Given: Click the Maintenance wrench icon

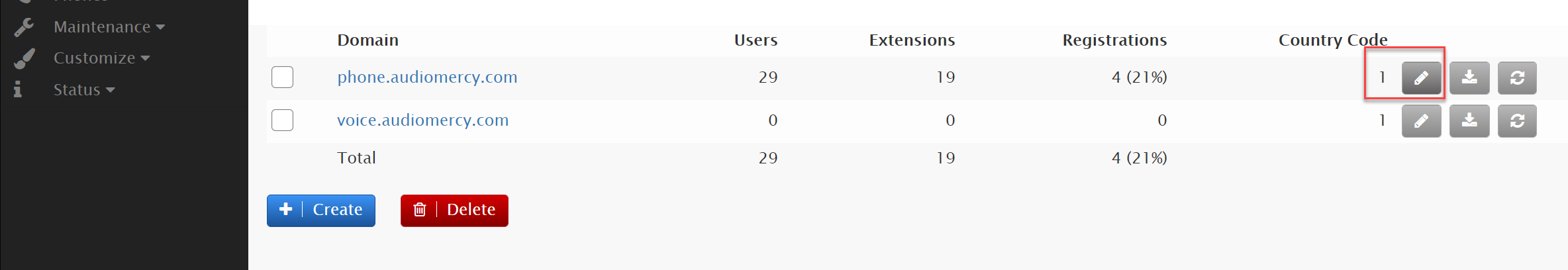Looking at the screenshot, I should pyautogui.click(x=24, y=27).
